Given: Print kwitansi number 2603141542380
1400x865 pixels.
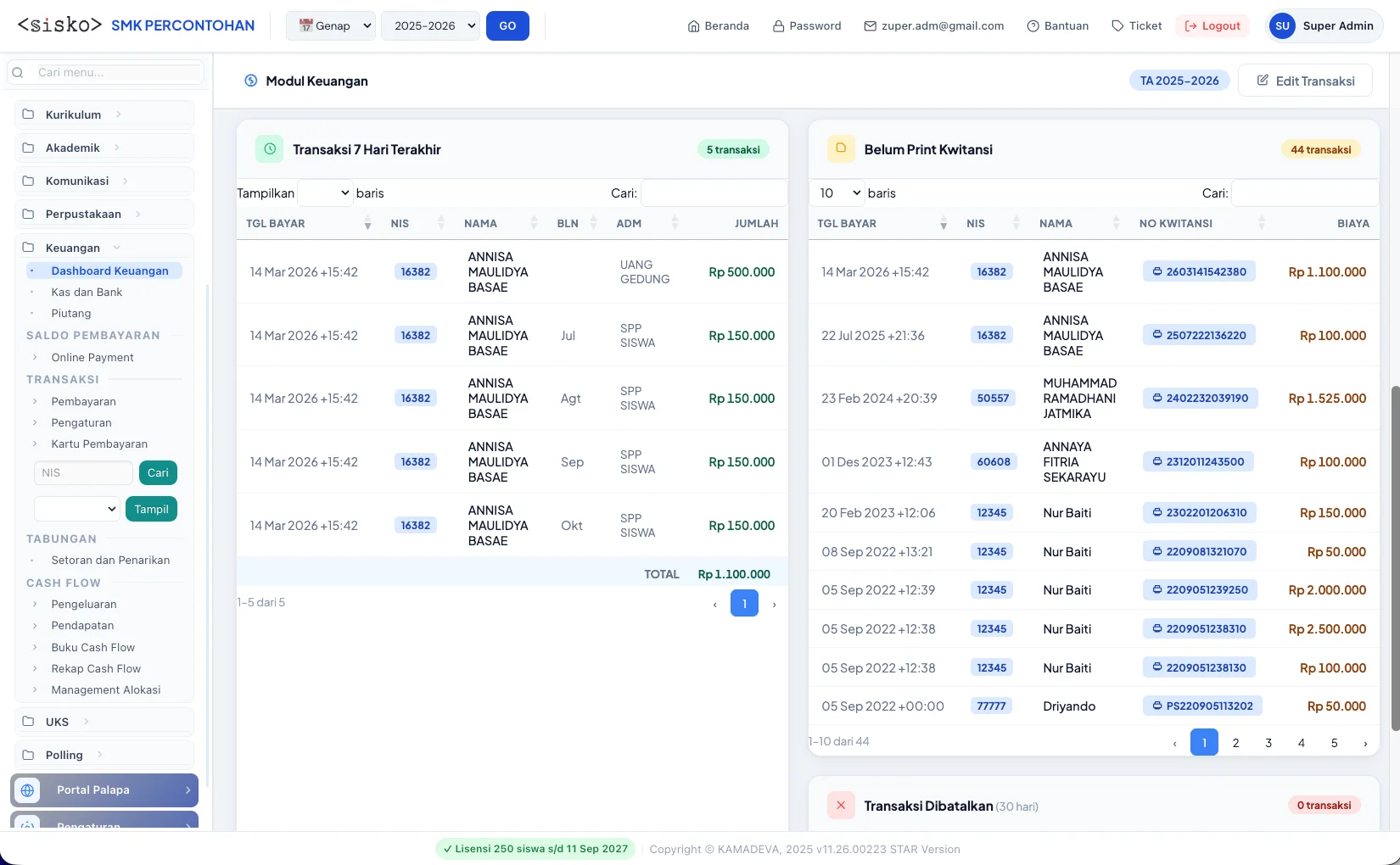Looking at the screenshot, I should click(1199, 272).
